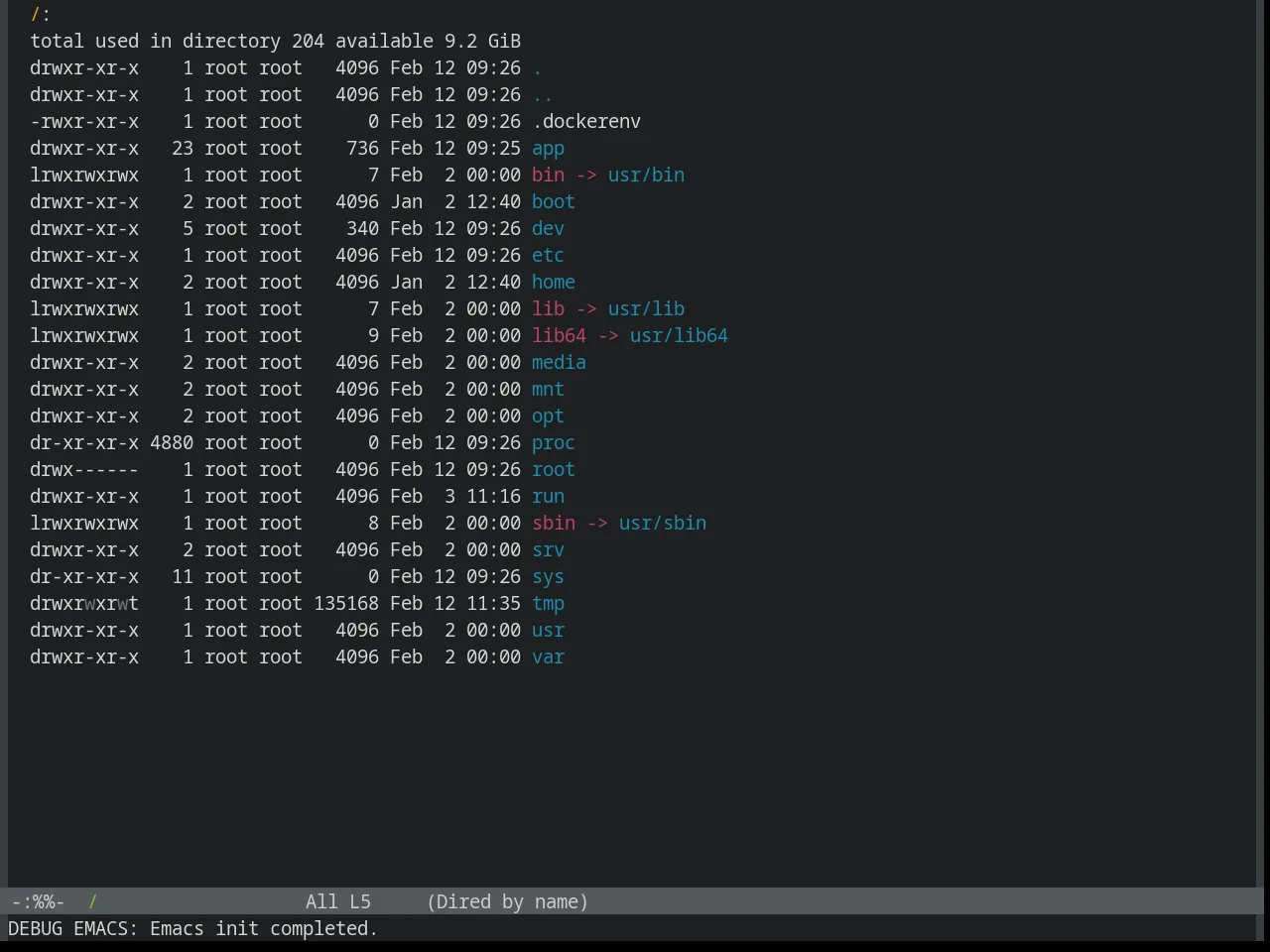The image size is (1270, 952).
Task: Click the mode line buffer name '/'
Action: pos(93,901)
